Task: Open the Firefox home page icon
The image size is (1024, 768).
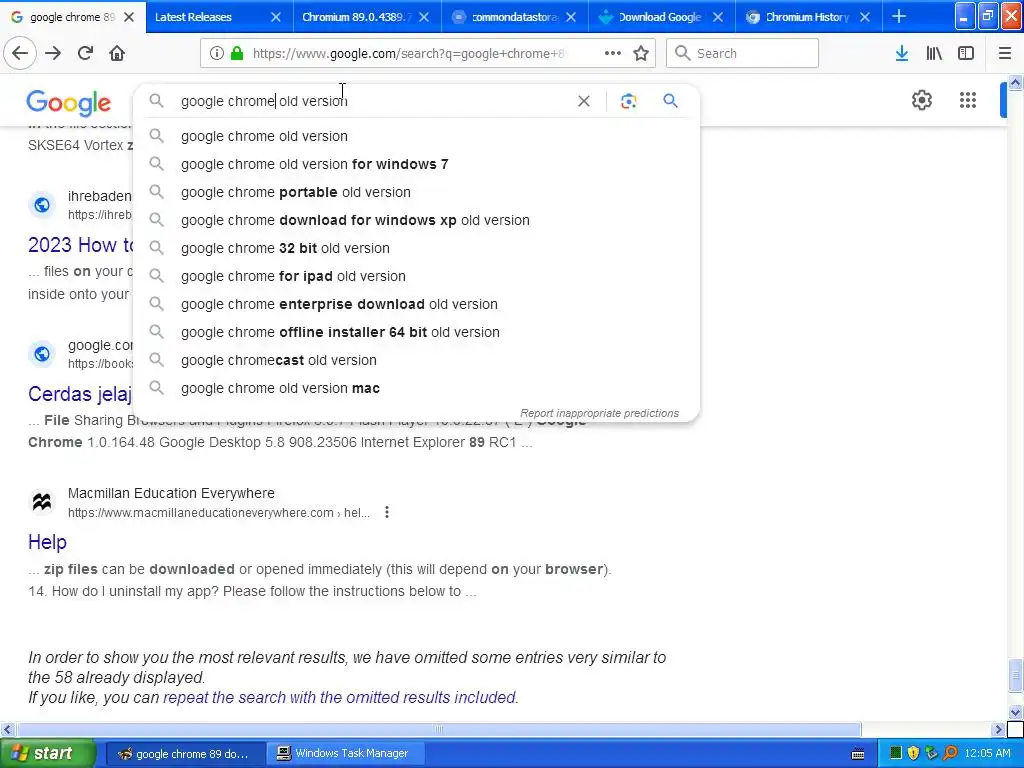Action: [117, 53]
